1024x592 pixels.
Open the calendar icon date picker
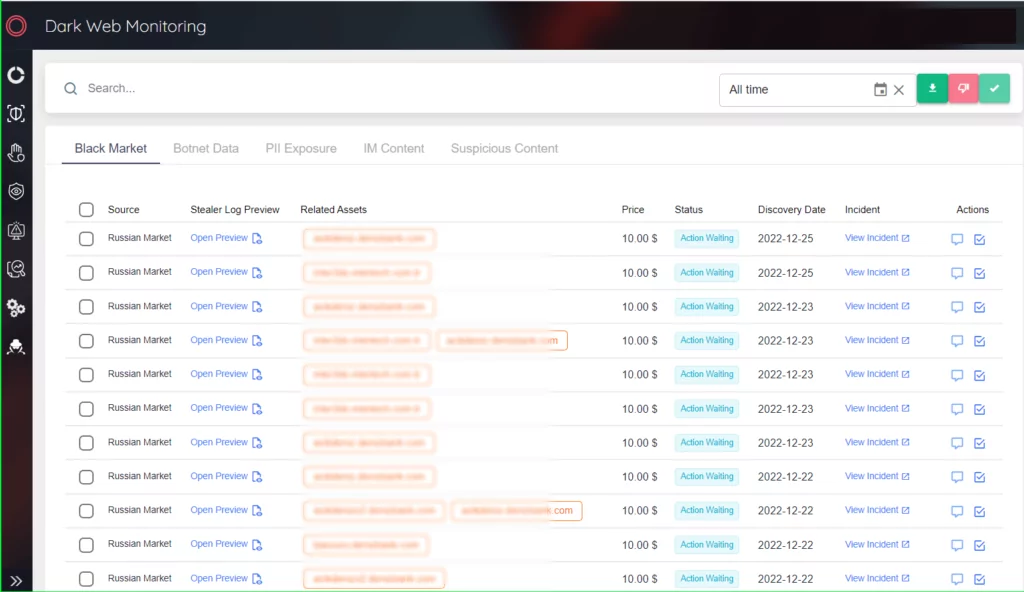880,90
